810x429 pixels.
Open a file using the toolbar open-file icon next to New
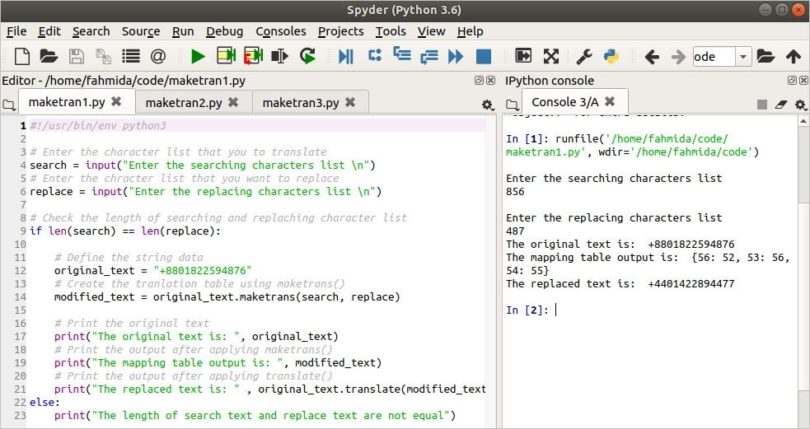click(x=49, y=56)
